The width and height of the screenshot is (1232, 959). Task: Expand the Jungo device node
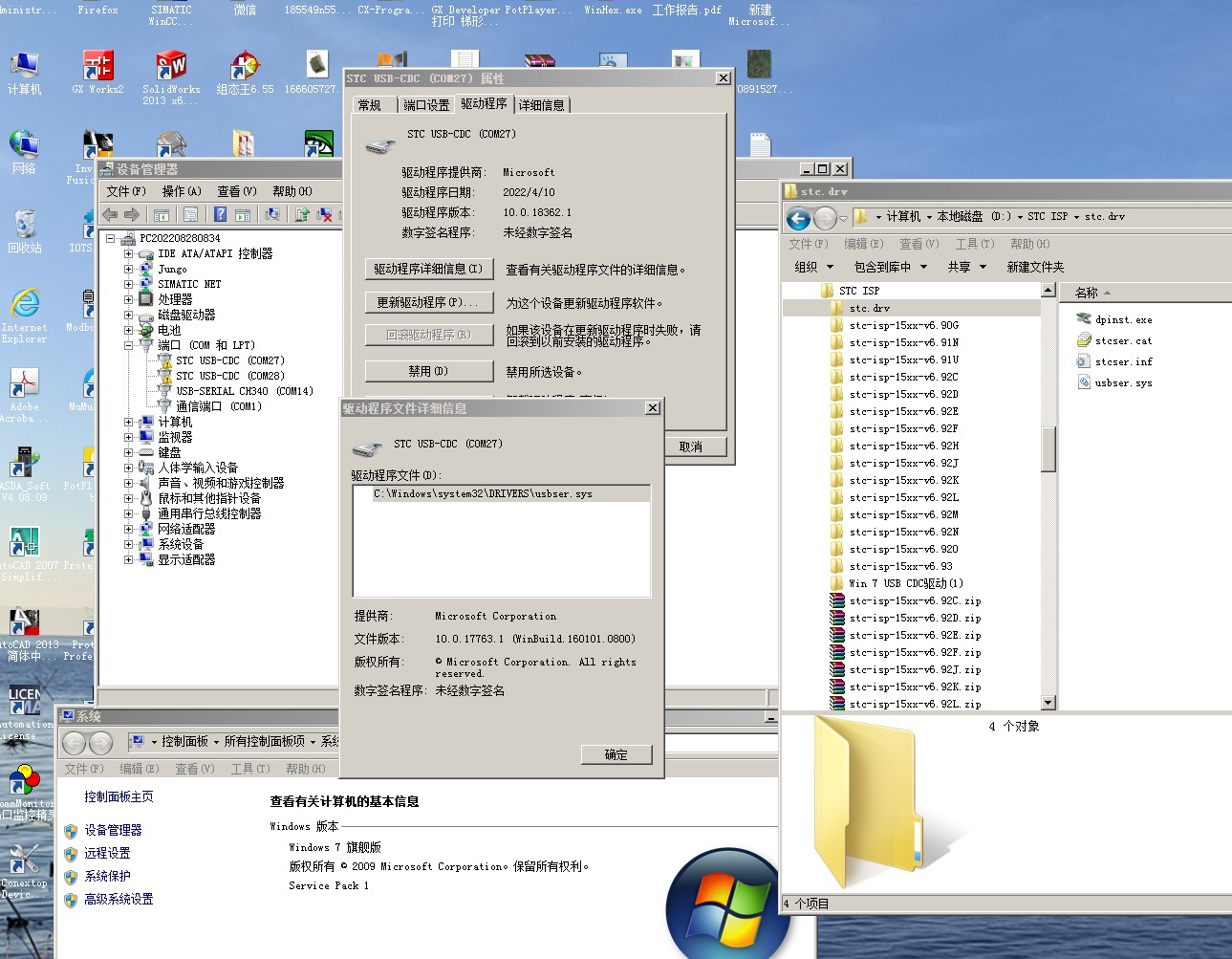tap(129, 270)
